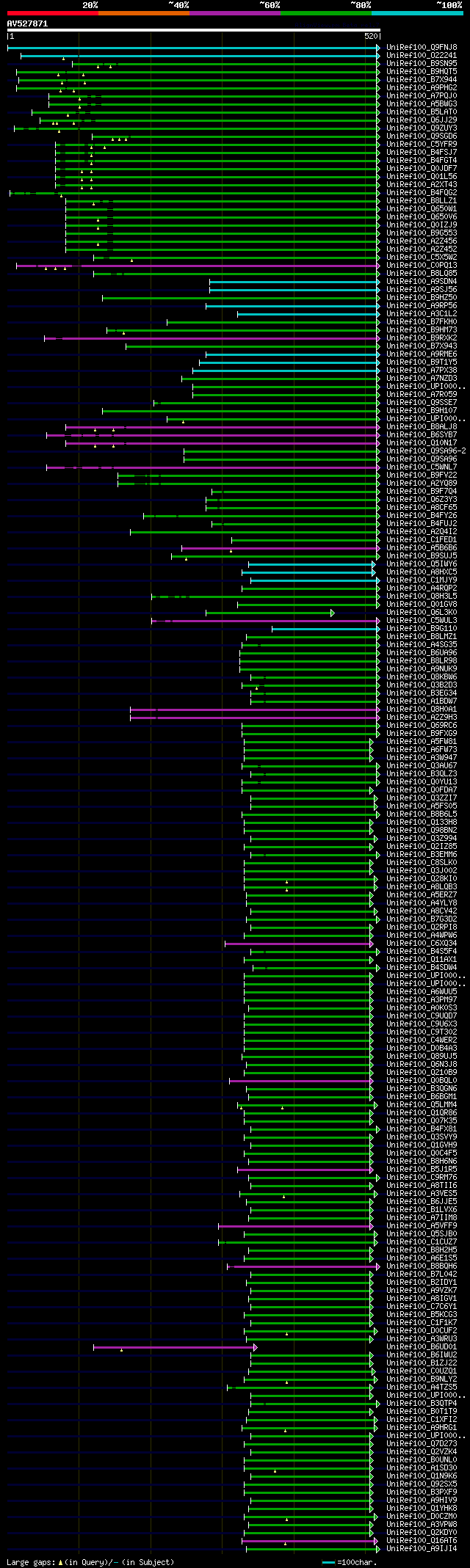Open the UniRef100_Q9SA96-2 hit label
The height and width of the screenshot is (1568, 470).
pyautogui.click(x=426, y=451)
